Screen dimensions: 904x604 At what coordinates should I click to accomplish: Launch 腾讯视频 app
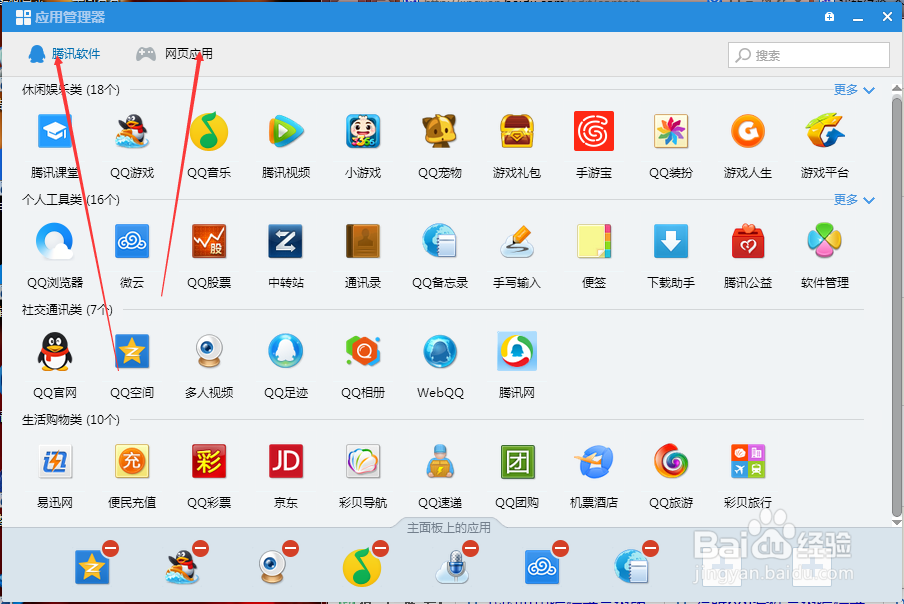285,131
